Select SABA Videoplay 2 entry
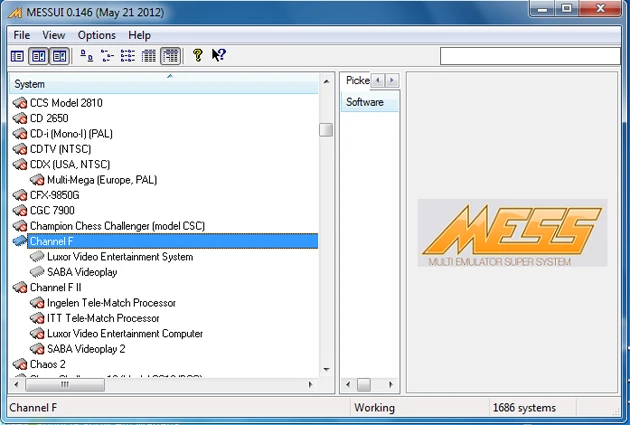 coord(86,349)
